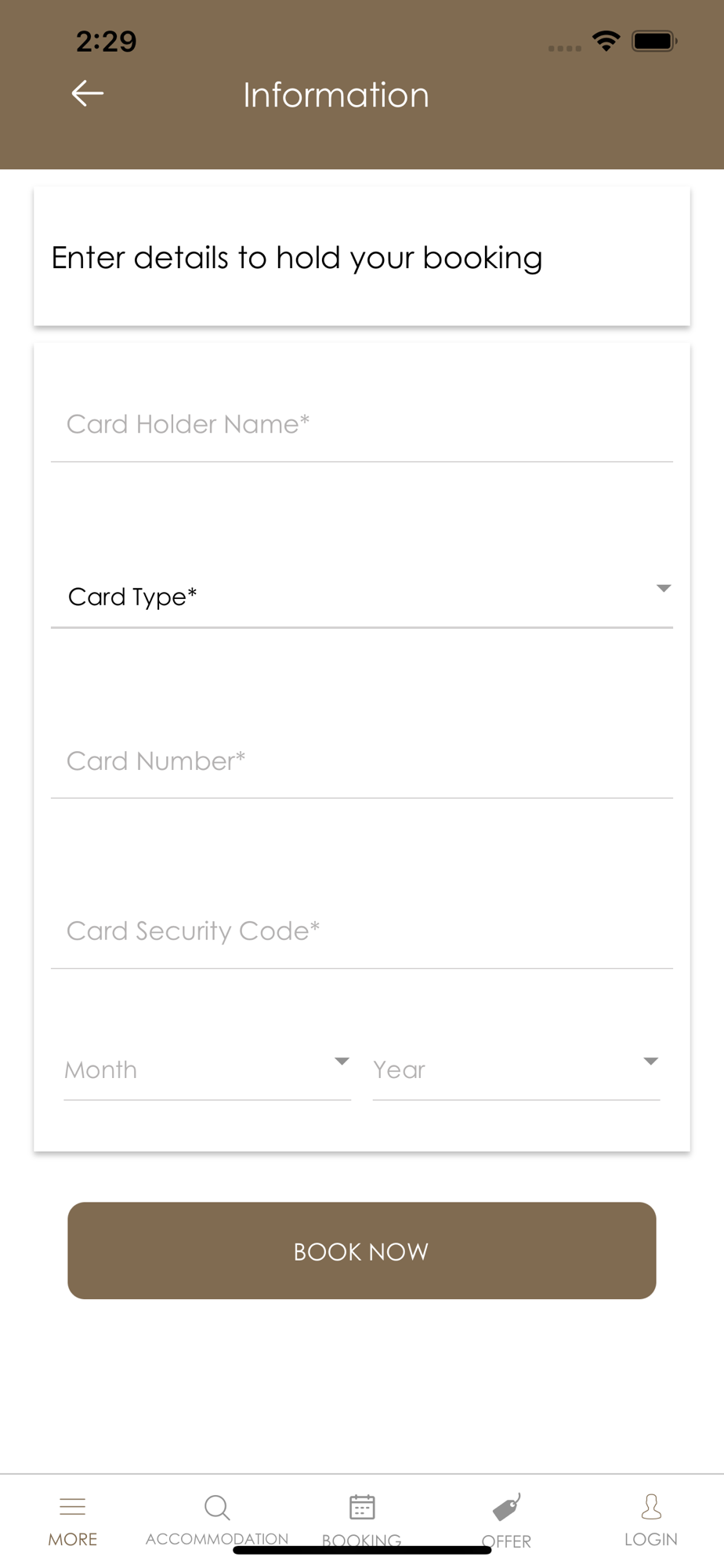Tap the hamburger MORE icon
Screen dimensions: 724x1568
tap(73, 1506)
